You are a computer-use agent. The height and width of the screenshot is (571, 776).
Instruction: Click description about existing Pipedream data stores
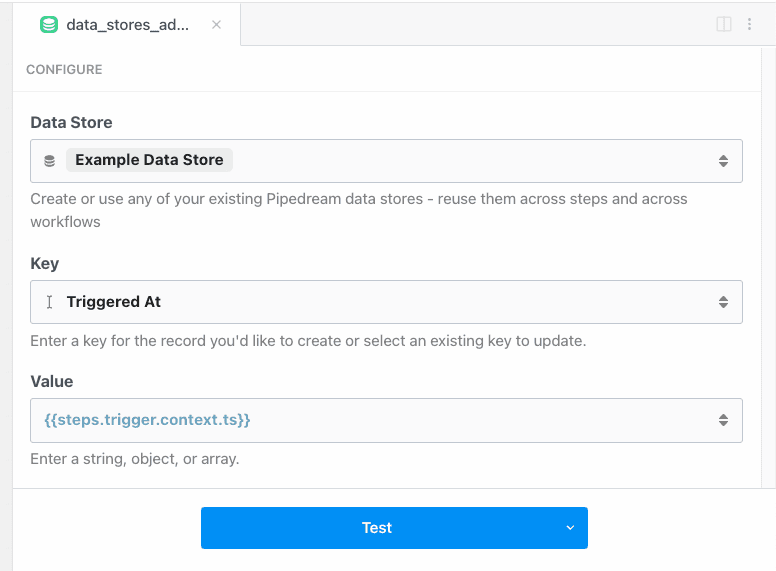tap(359, 210)
